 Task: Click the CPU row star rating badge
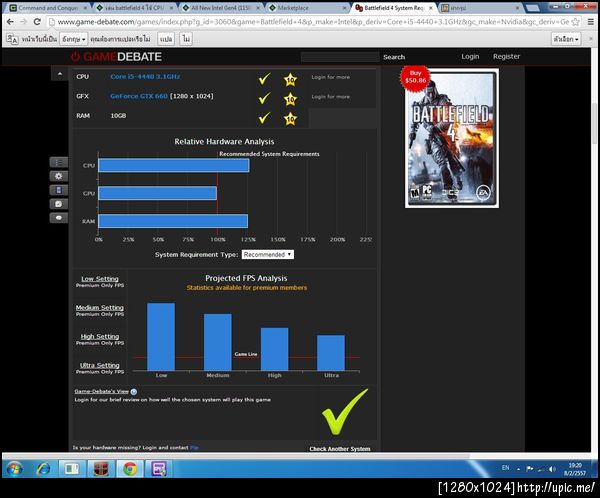tap(290, 80)
